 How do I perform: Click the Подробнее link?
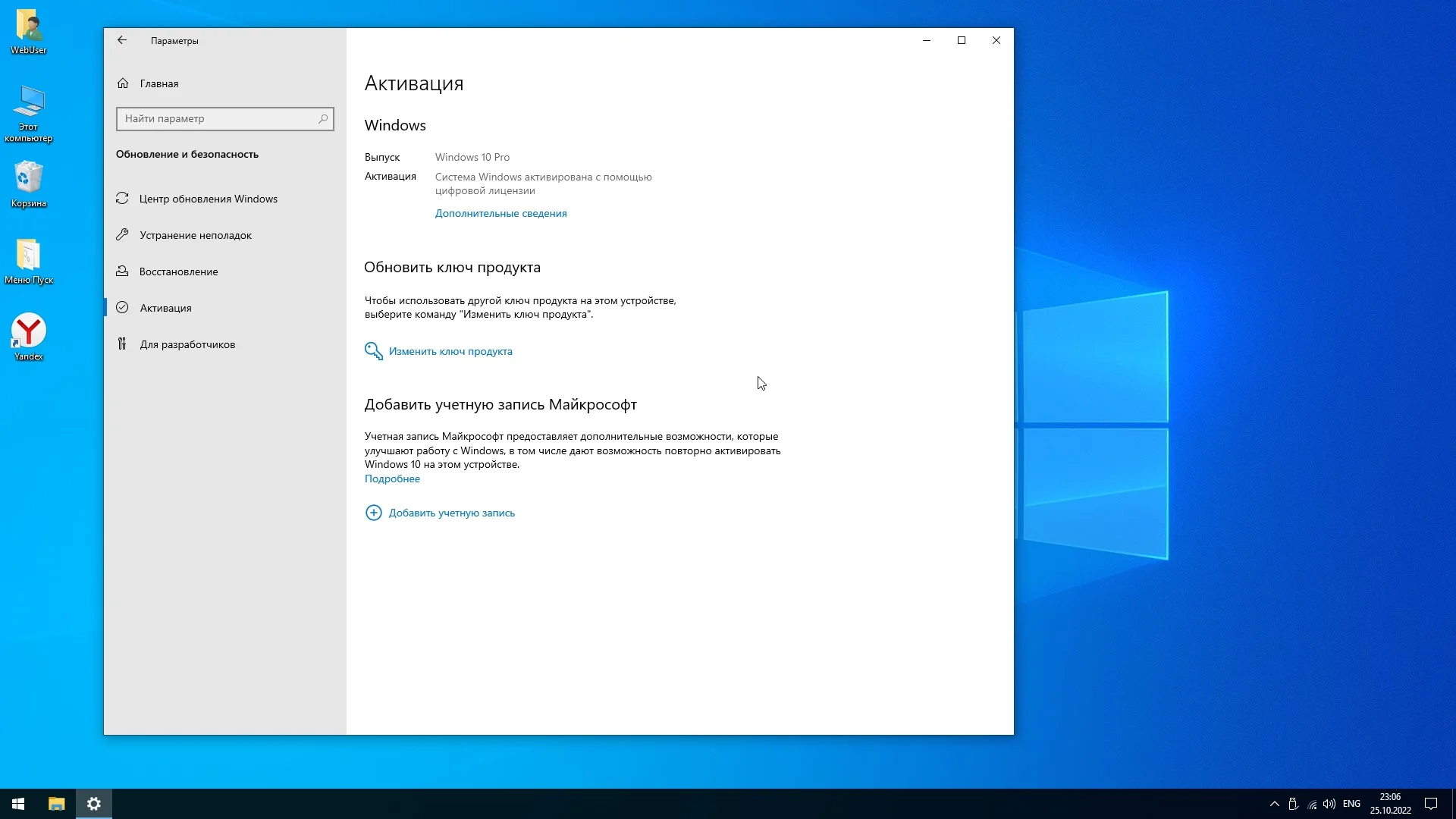(x=392, y=479)
